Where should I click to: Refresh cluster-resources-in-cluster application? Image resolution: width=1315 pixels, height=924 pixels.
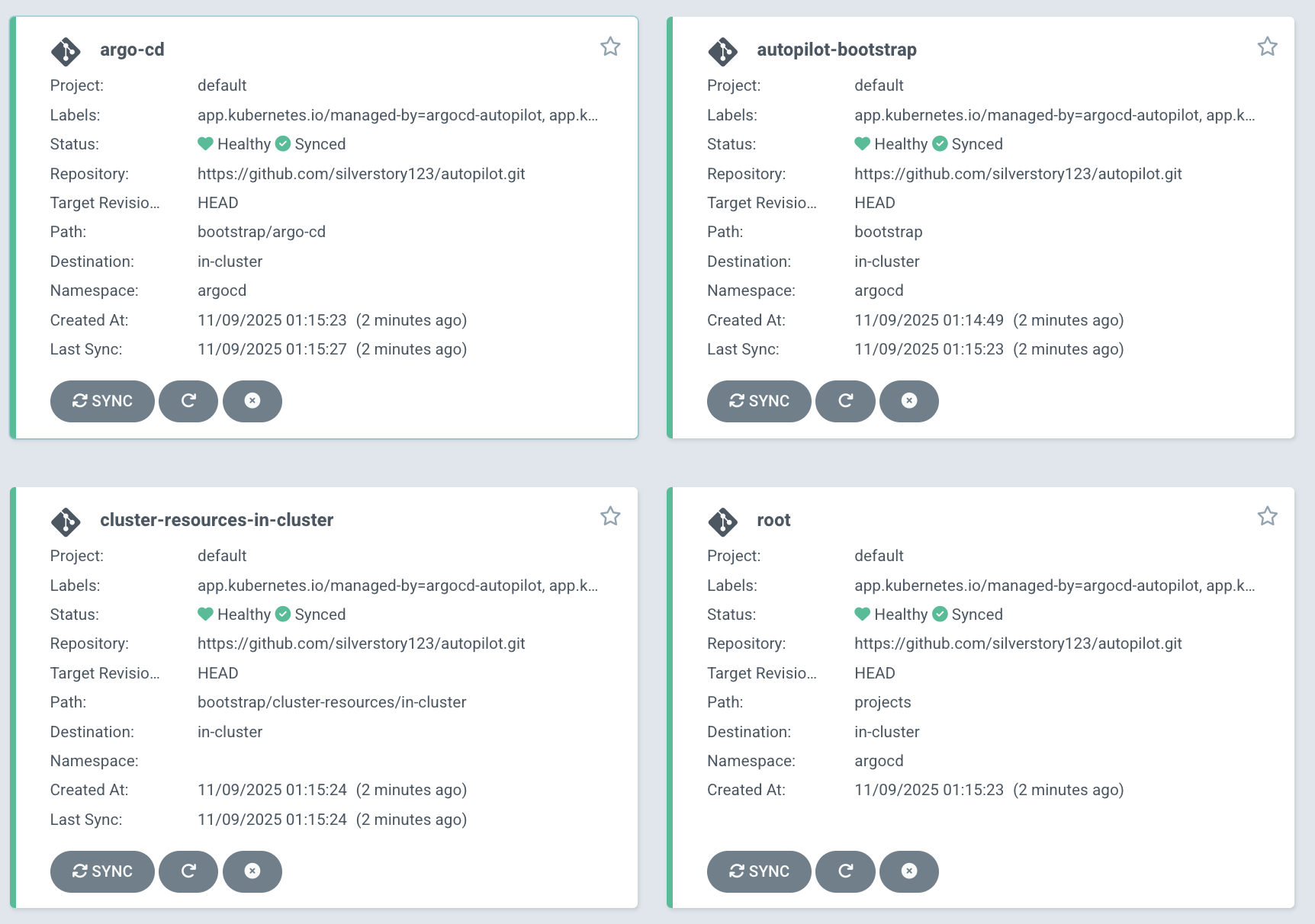188,871
